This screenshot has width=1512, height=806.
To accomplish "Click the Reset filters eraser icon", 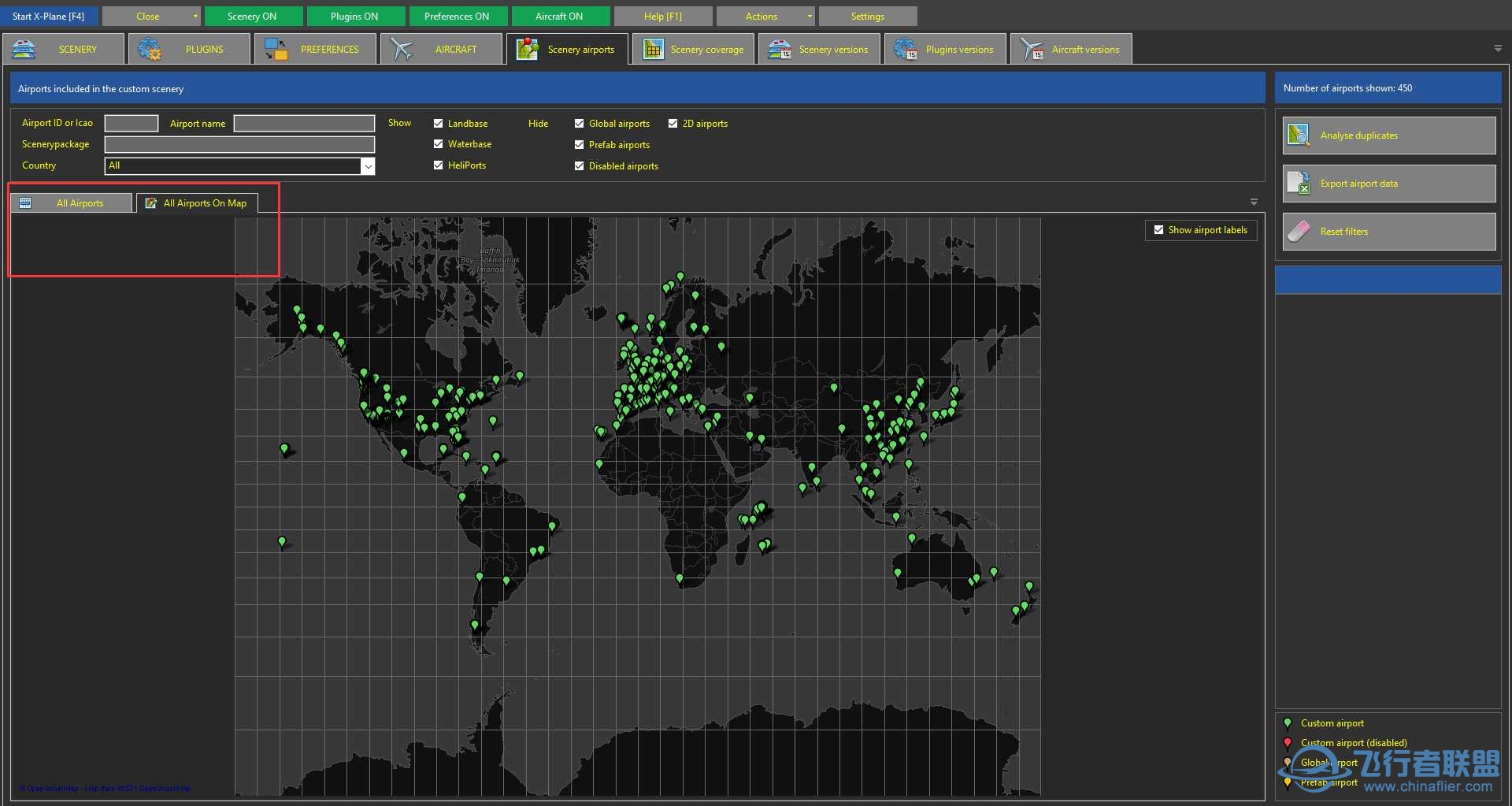I will [1298, 232].
